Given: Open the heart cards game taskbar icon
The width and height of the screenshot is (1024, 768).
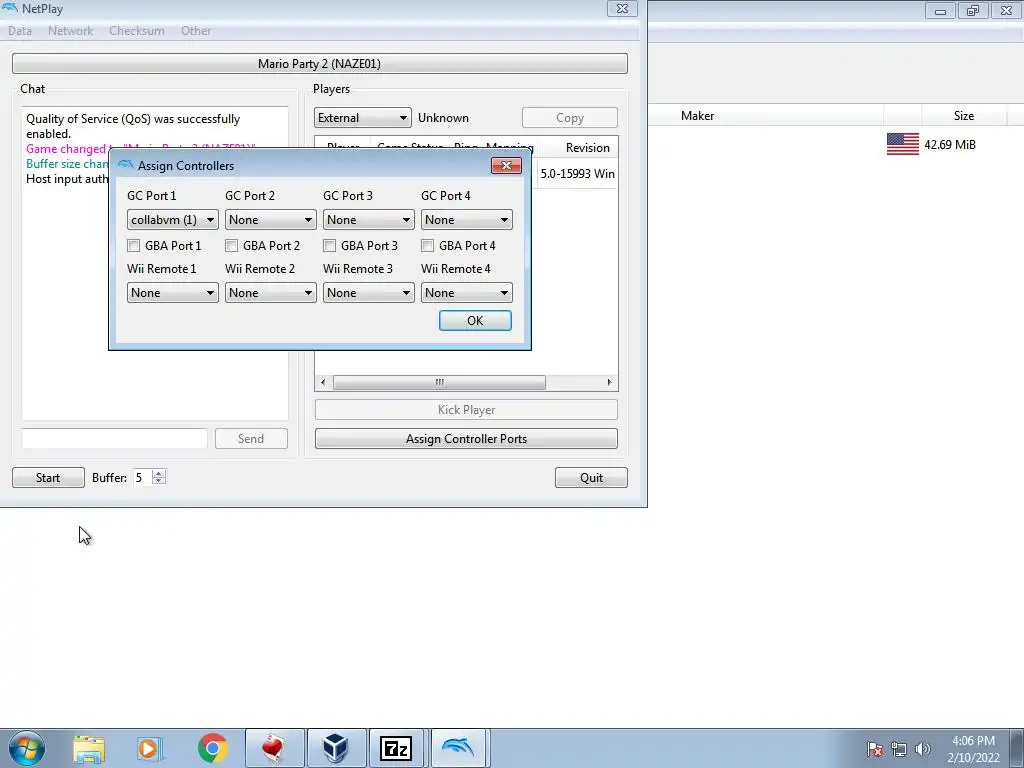Looking at the screenshot, I should pyautogui.click(x=274, y=748).
